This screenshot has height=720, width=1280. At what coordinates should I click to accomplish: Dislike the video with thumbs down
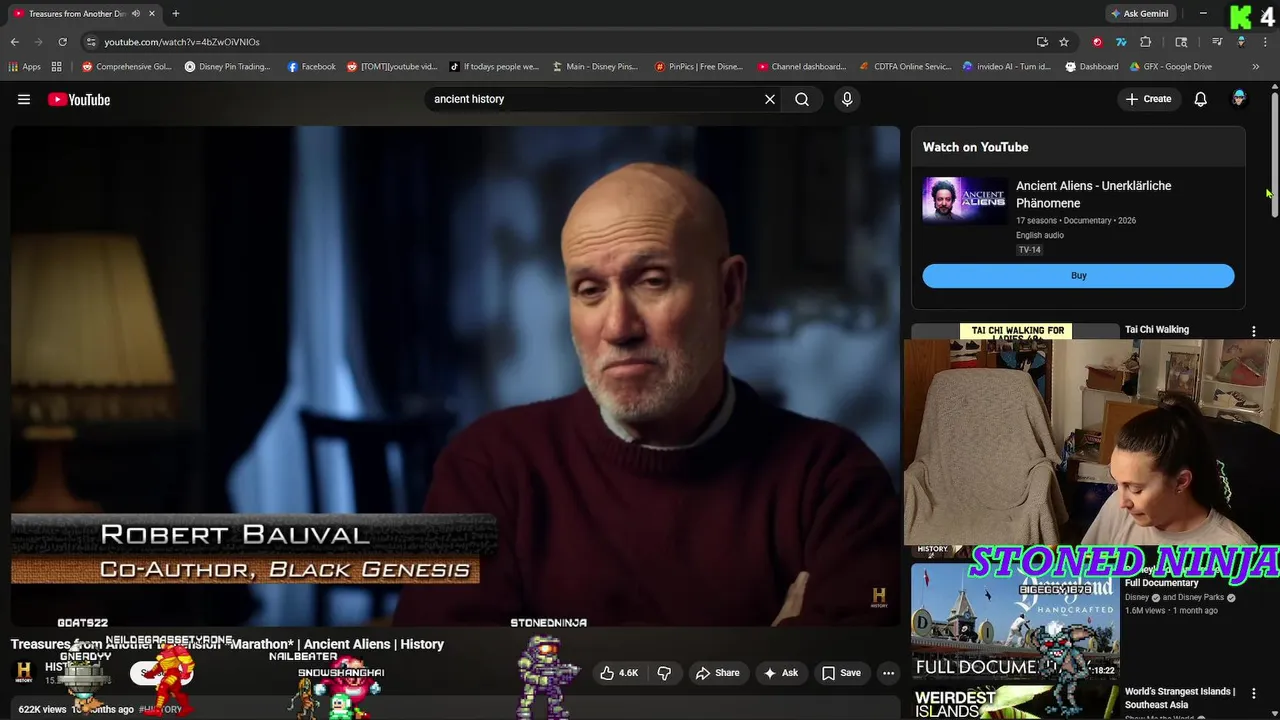(x=664, y=673)
